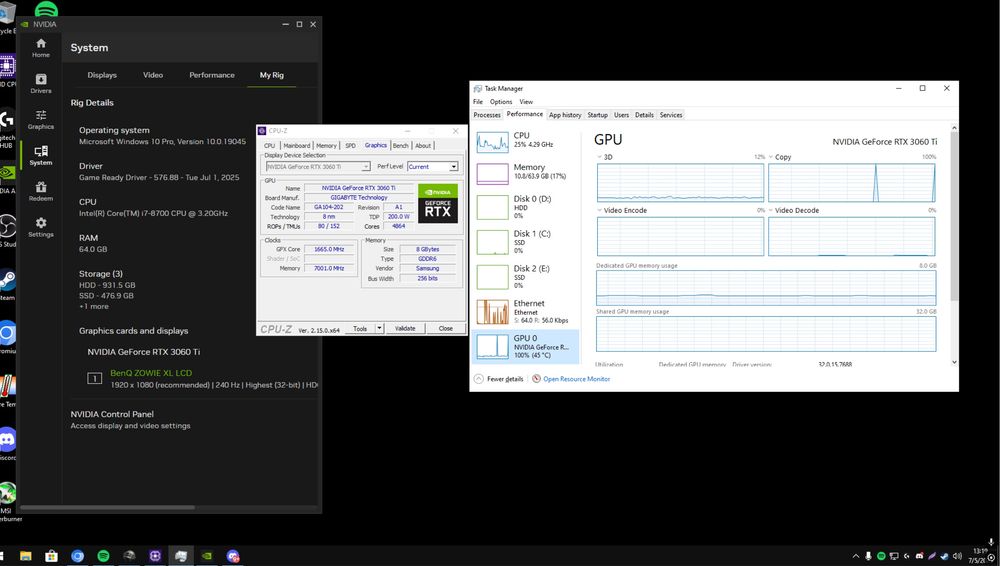Click the Task Manager vertical scrollbar

tap(954, 217)
